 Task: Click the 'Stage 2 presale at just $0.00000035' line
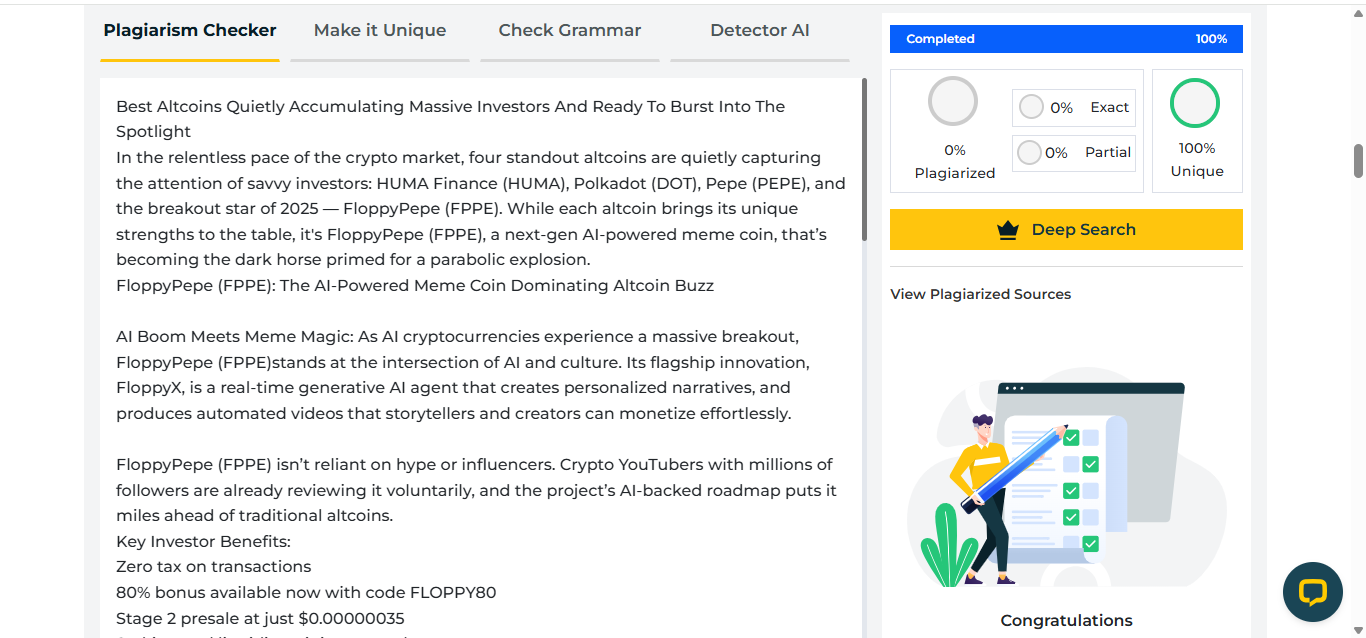click(260, 618)
